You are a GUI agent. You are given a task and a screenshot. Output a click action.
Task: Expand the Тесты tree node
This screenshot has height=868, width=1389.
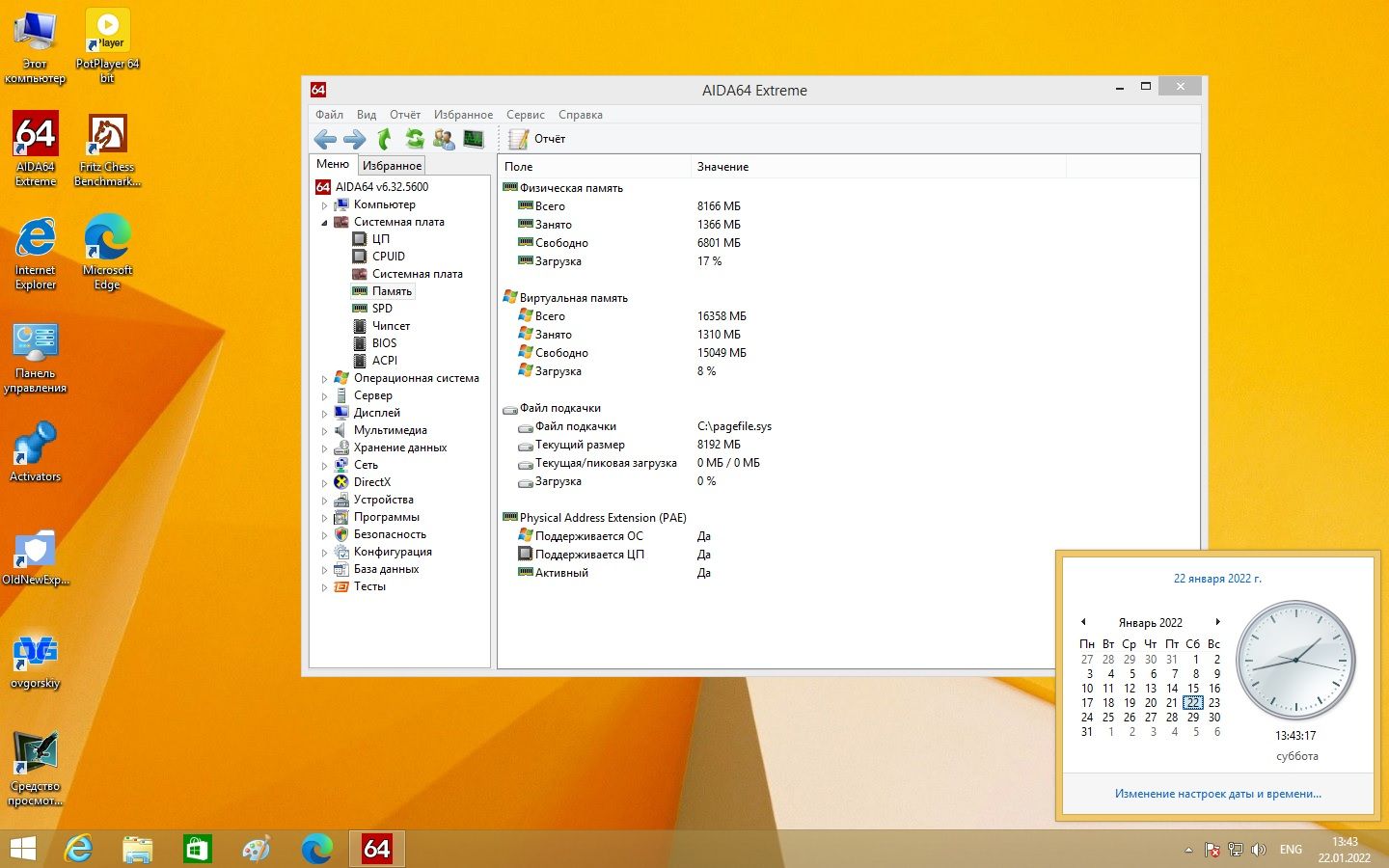click(x=325, y=586)
